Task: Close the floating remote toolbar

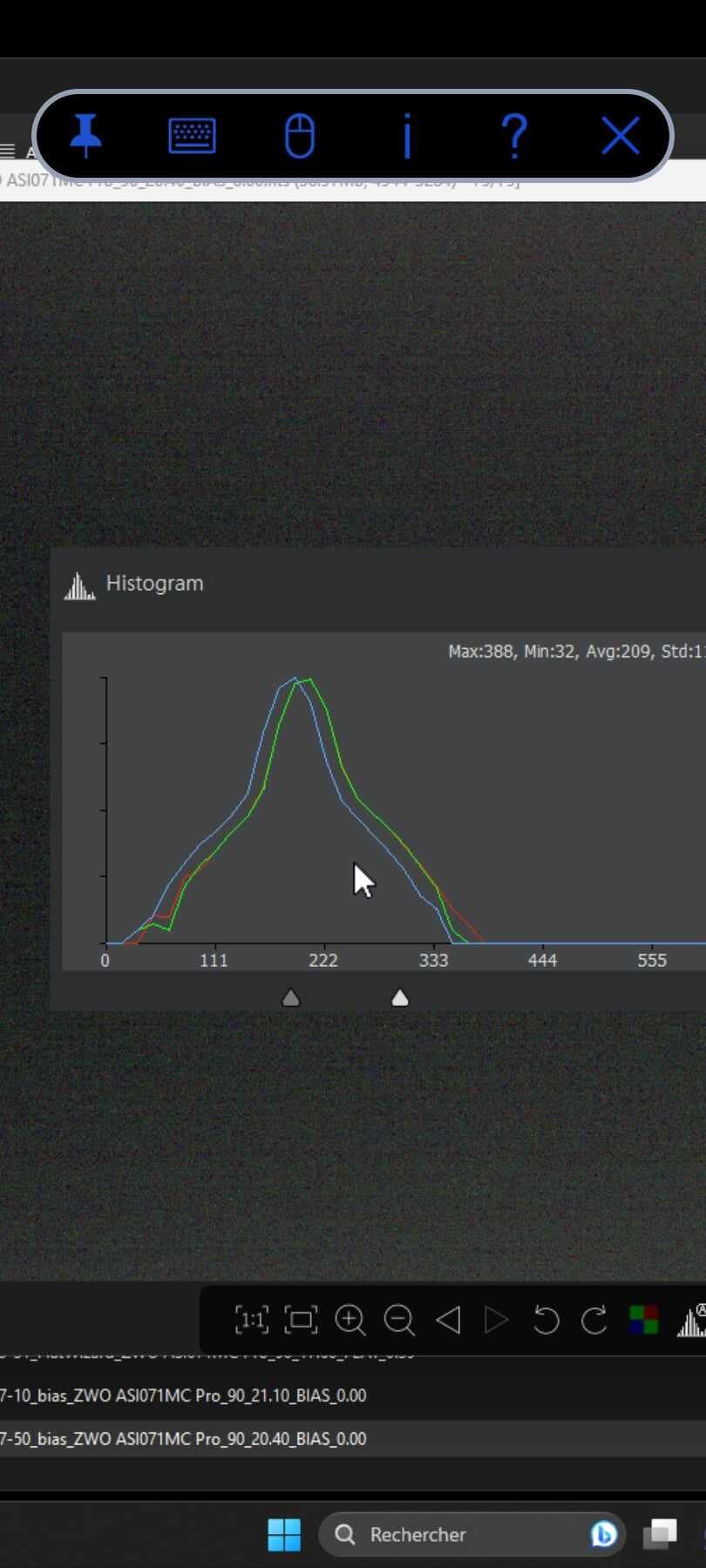Action: point(621,136)
